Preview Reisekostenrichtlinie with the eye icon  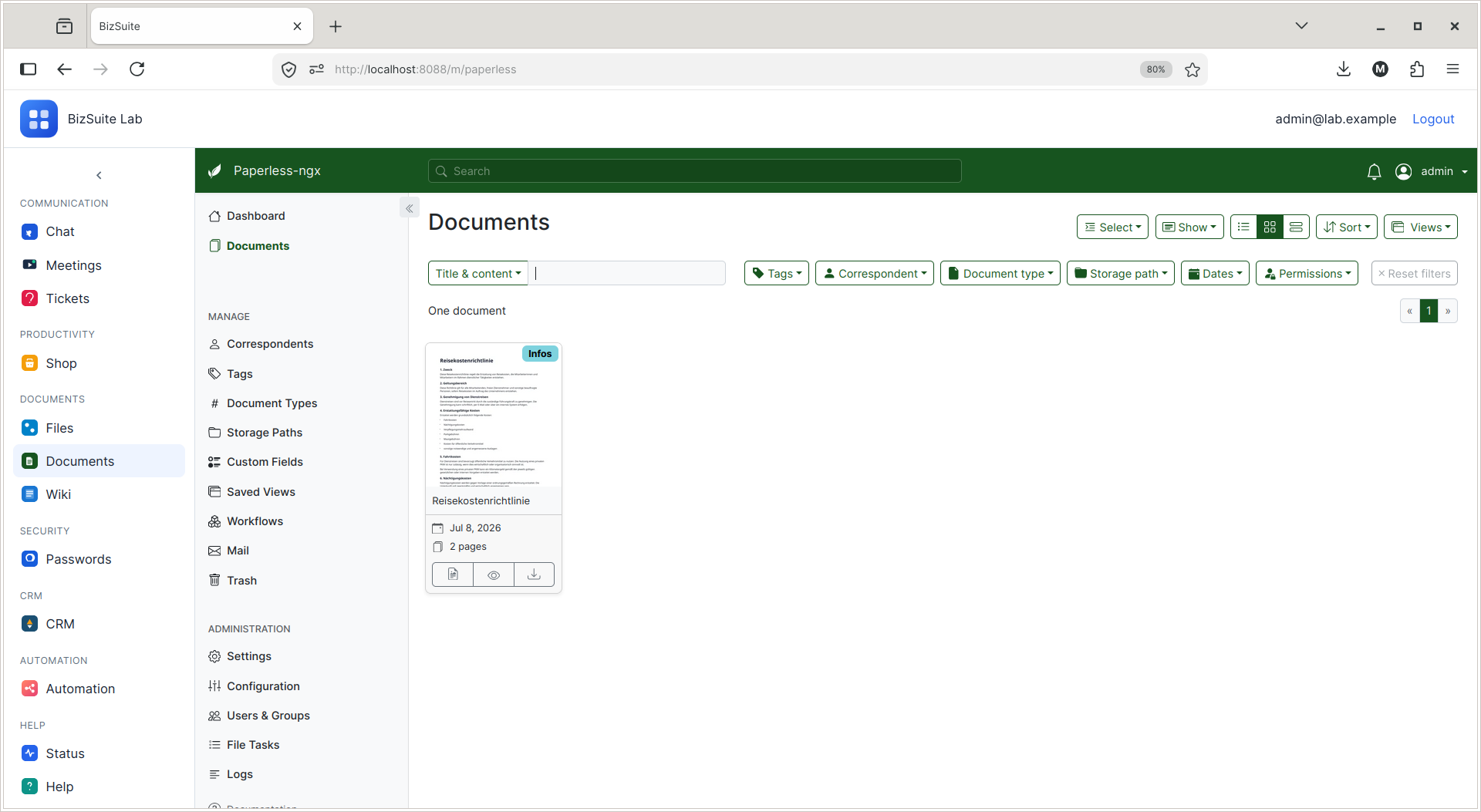(x=494, y=574)
